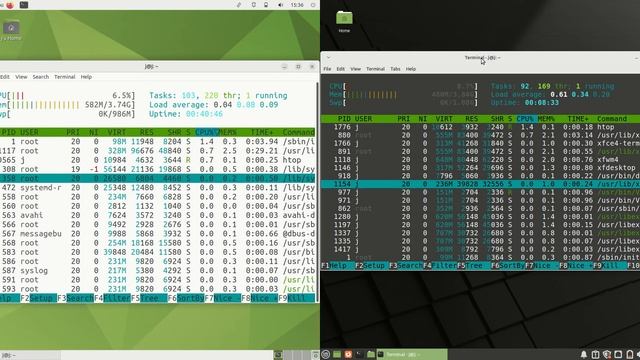The height and width of the screenshot is (360, 640).
Task: Click the left terminal's vertical scrollbar
Action: 318,191
